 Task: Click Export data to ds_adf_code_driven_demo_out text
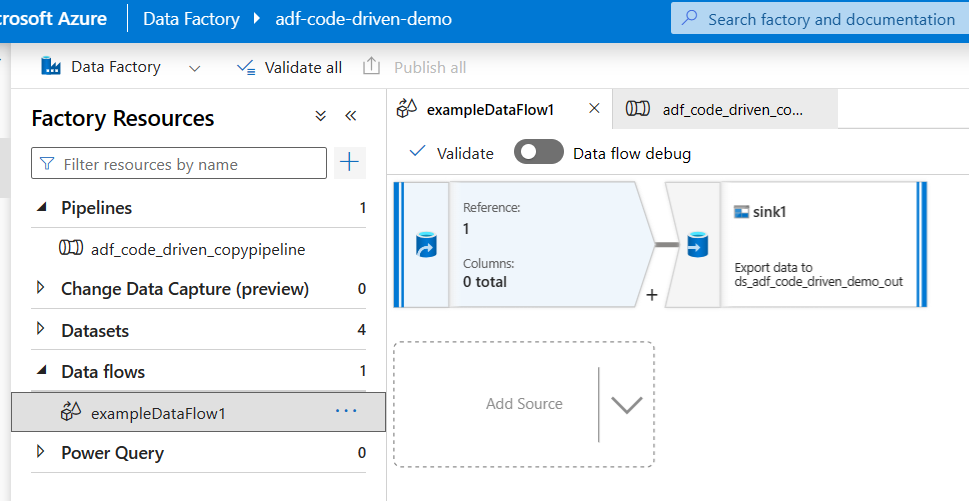[x=819, y=274]
